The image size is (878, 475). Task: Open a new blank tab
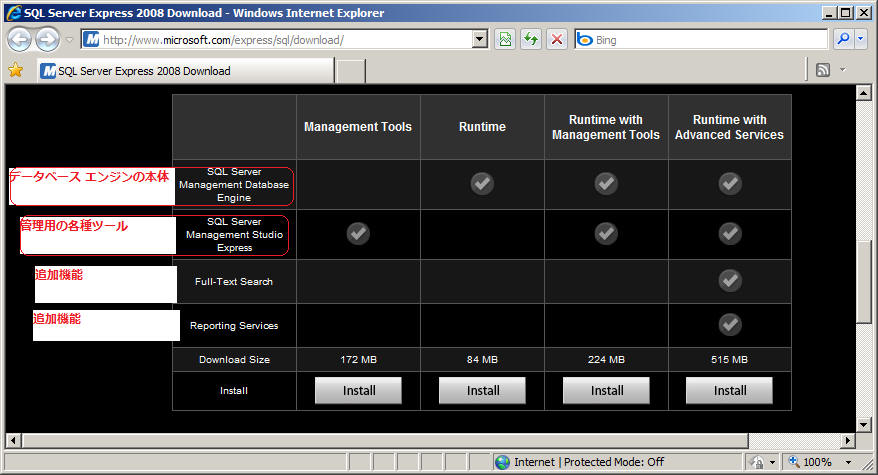point(351,72)
